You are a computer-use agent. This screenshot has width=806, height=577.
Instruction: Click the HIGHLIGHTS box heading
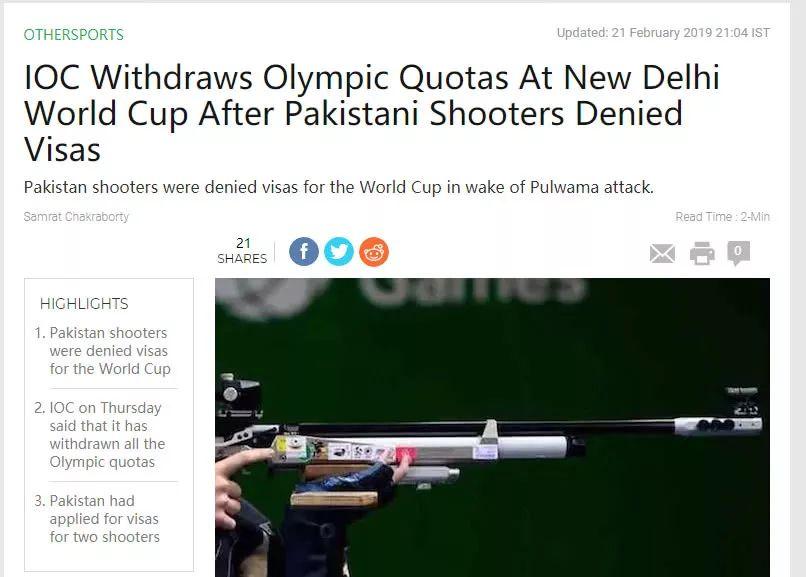coord(84,304)
